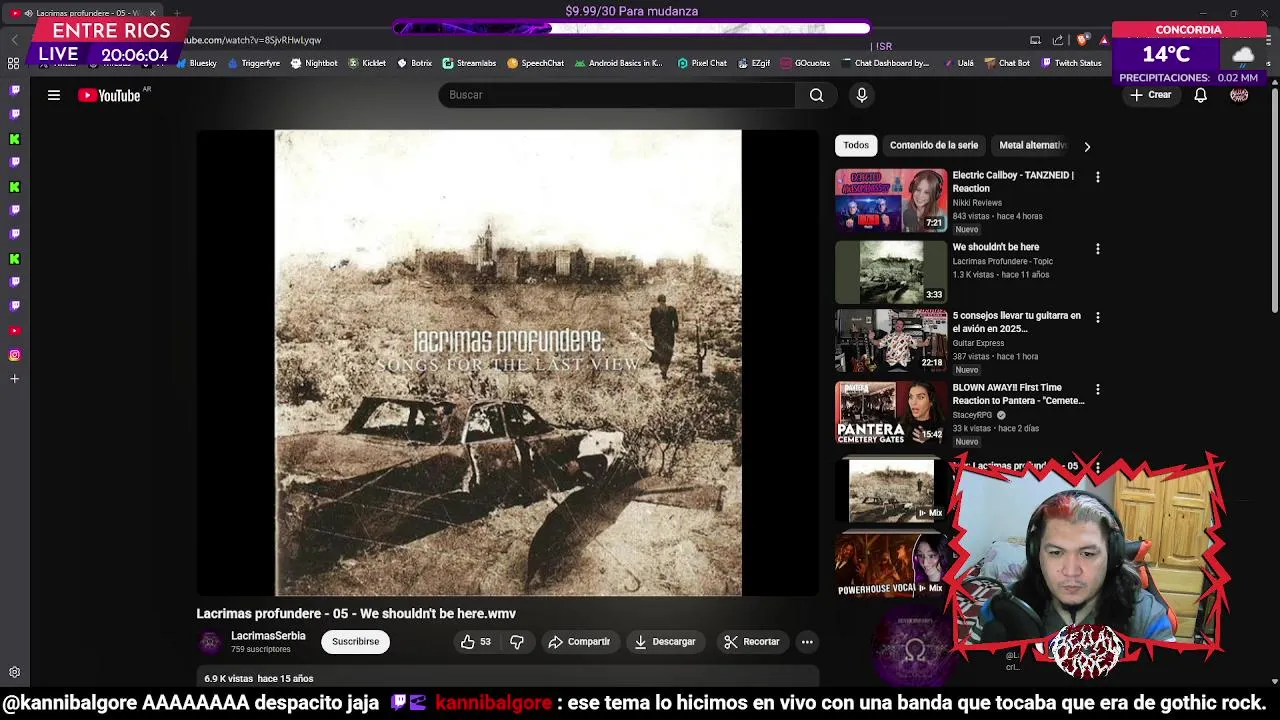1280x720 pixels.
Task: Select the Metal alternativo chip
Action: (1033, 145)
